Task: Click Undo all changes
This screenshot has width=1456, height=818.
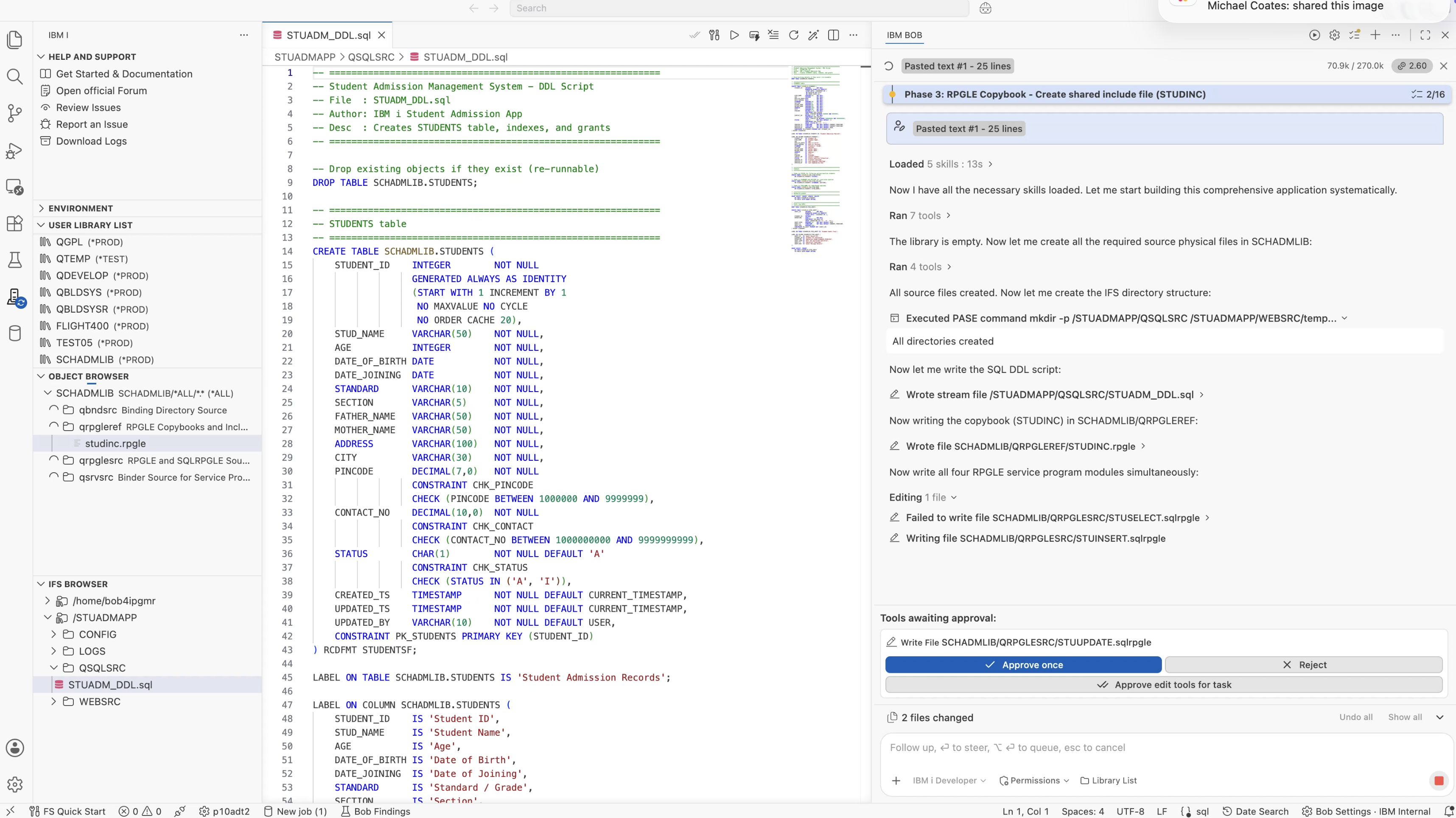Action: (x=1355, y=717)
